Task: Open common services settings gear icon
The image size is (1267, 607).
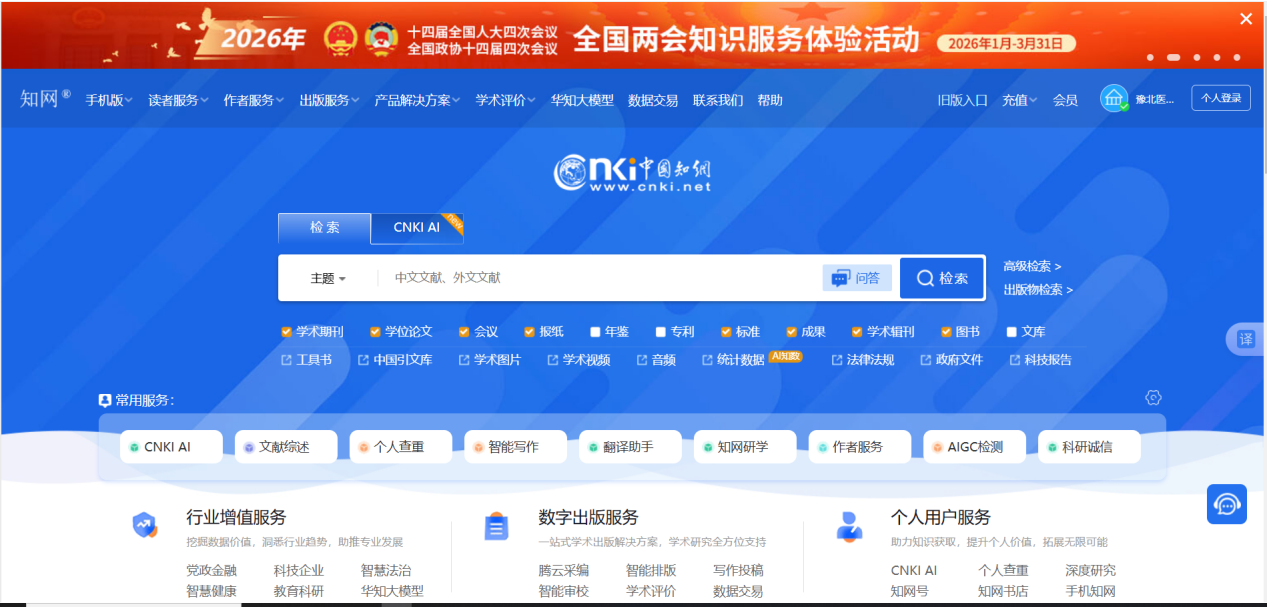Action: [1153, 398]
